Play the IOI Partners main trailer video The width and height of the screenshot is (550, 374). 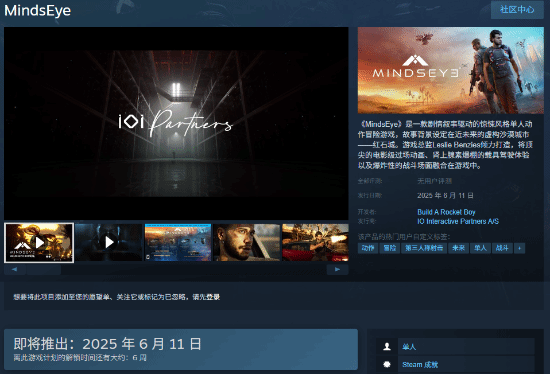click(x=176, y=123)
